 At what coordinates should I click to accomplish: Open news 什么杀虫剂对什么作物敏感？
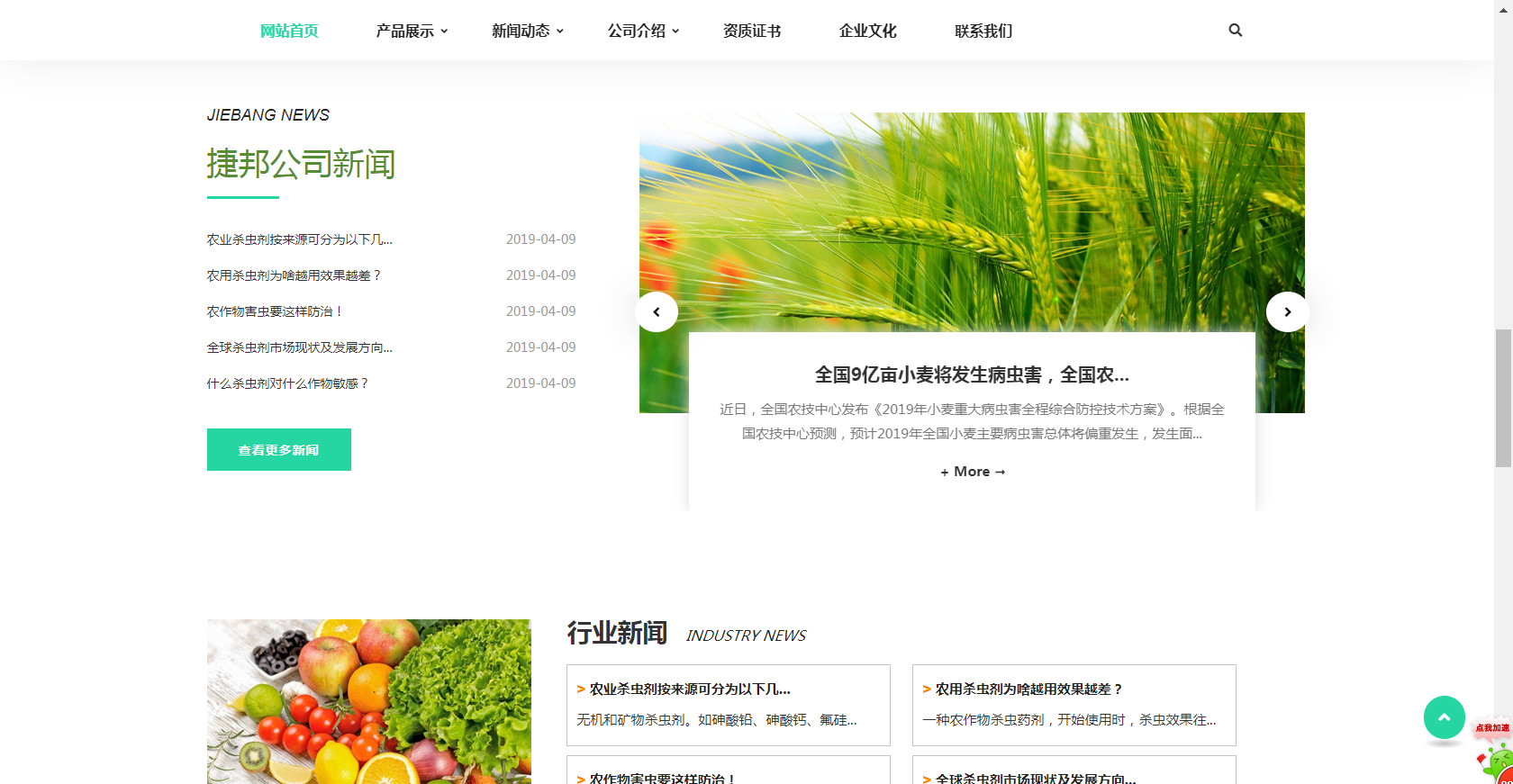click(287, 383)
